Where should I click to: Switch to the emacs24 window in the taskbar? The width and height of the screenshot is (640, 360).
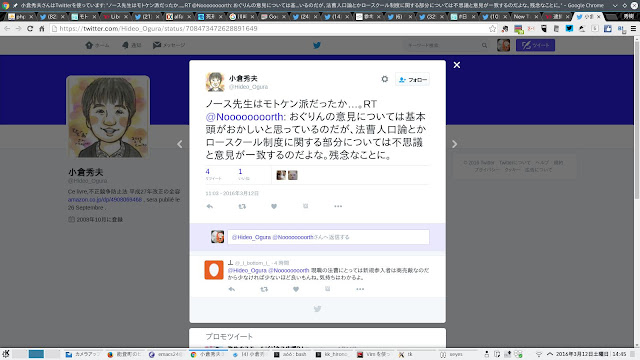pos(166,354)
